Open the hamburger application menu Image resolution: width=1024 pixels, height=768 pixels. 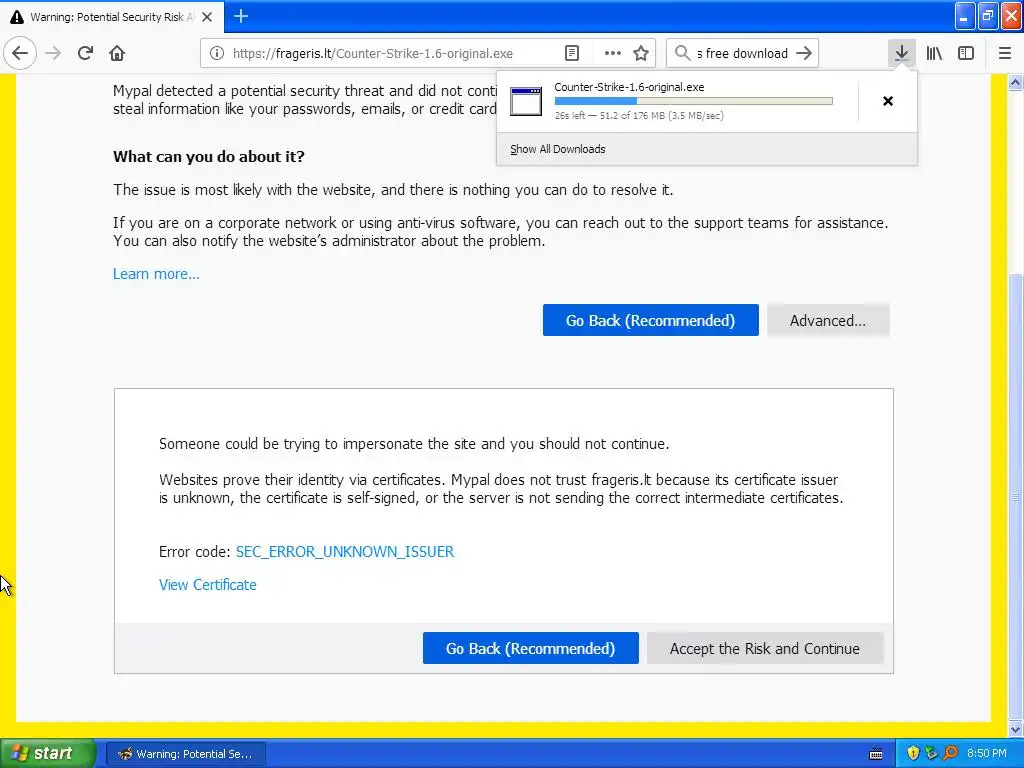(1005, 53)
